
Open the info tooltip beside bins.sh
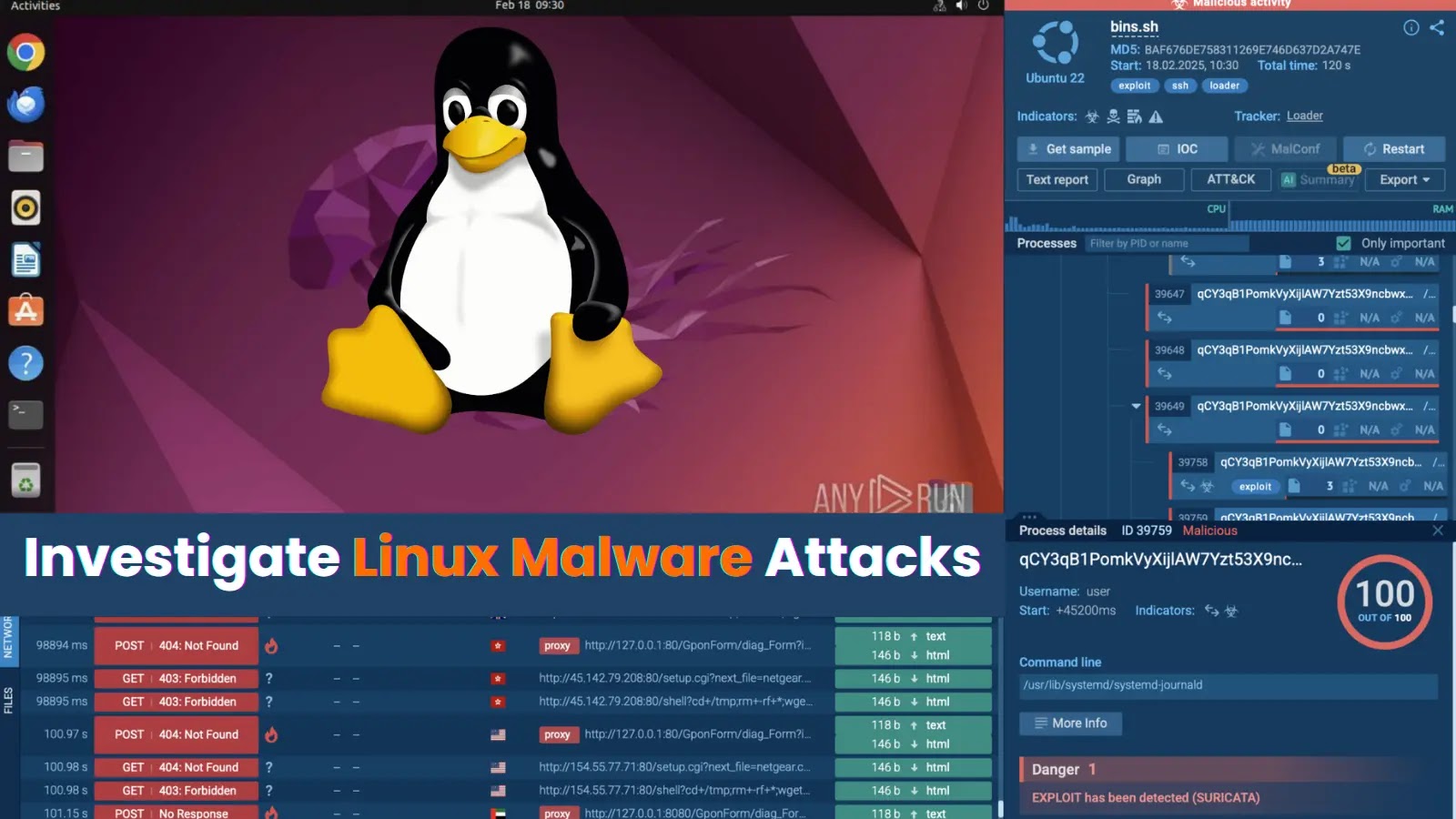1411,28
